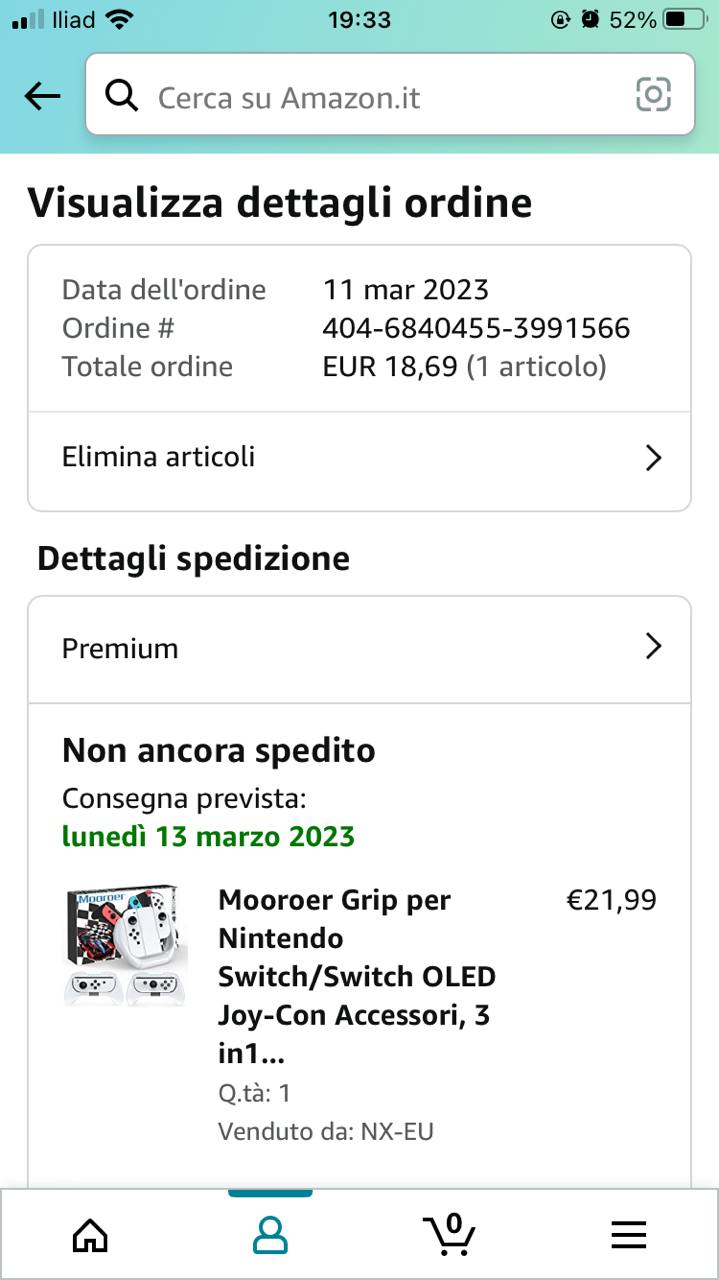Screen dimensions: 719x1280
Task: Tap the delivery date lunedì 13 marzo
Action: click(x=208, y=836)
